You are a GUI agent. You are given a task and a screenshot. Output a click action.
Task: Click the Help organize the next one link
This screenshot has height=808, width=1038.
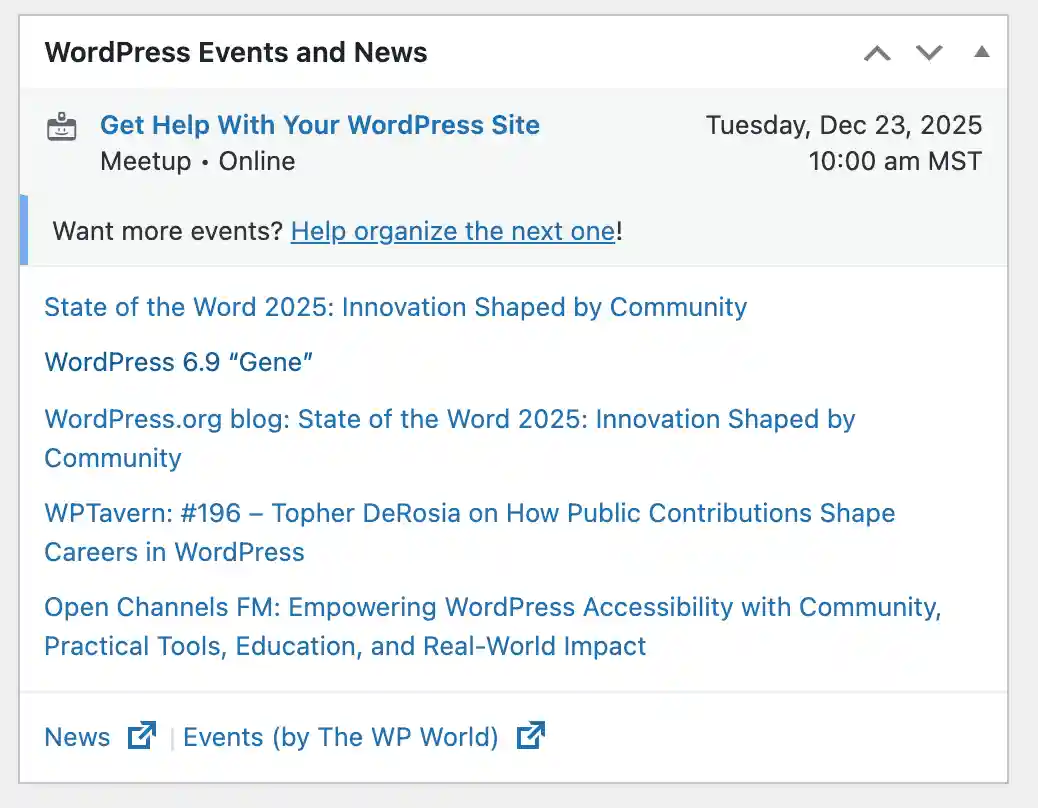(452, 231)
